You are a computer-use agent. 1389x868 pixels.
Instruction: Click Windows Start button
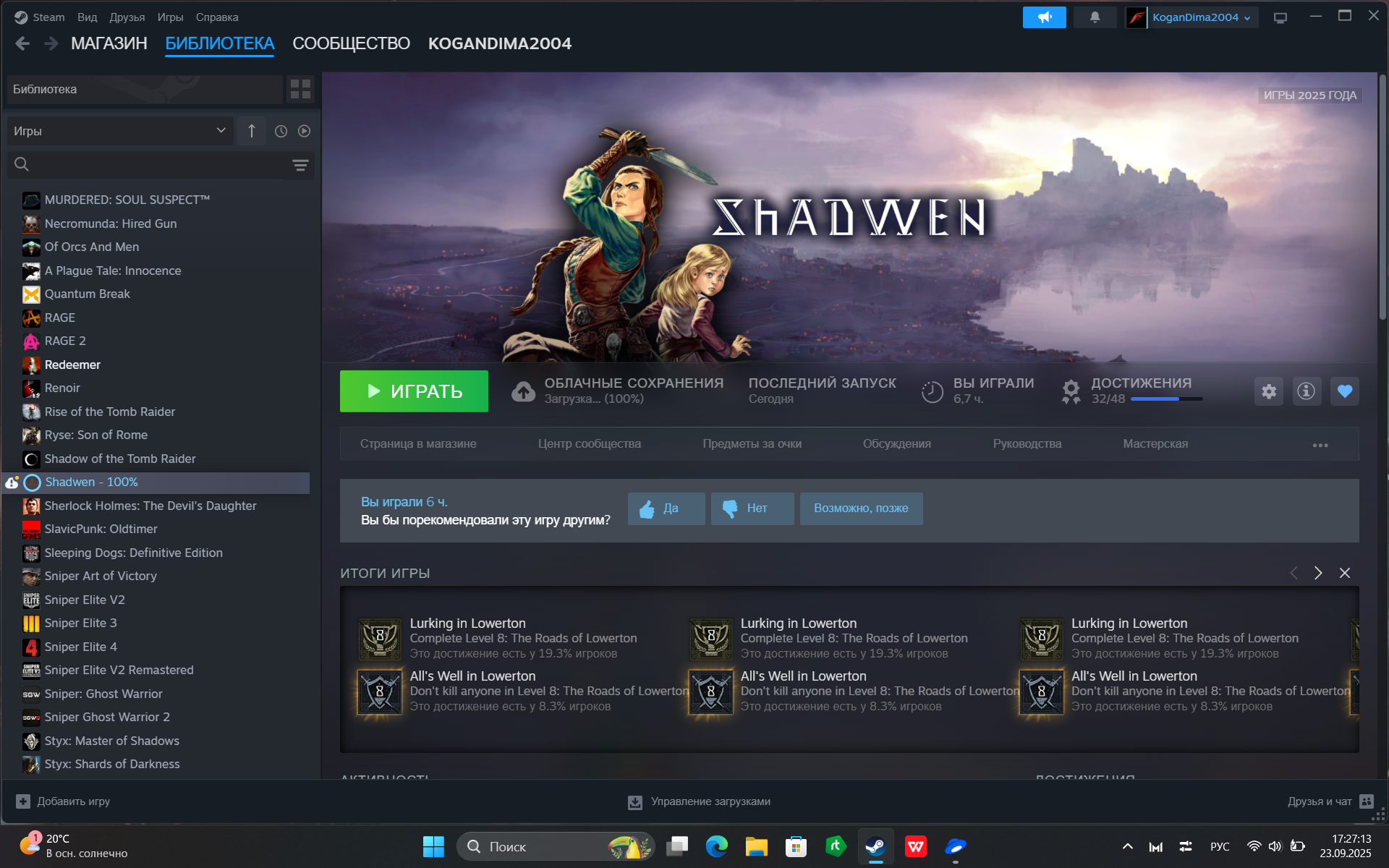pos(433,846)
